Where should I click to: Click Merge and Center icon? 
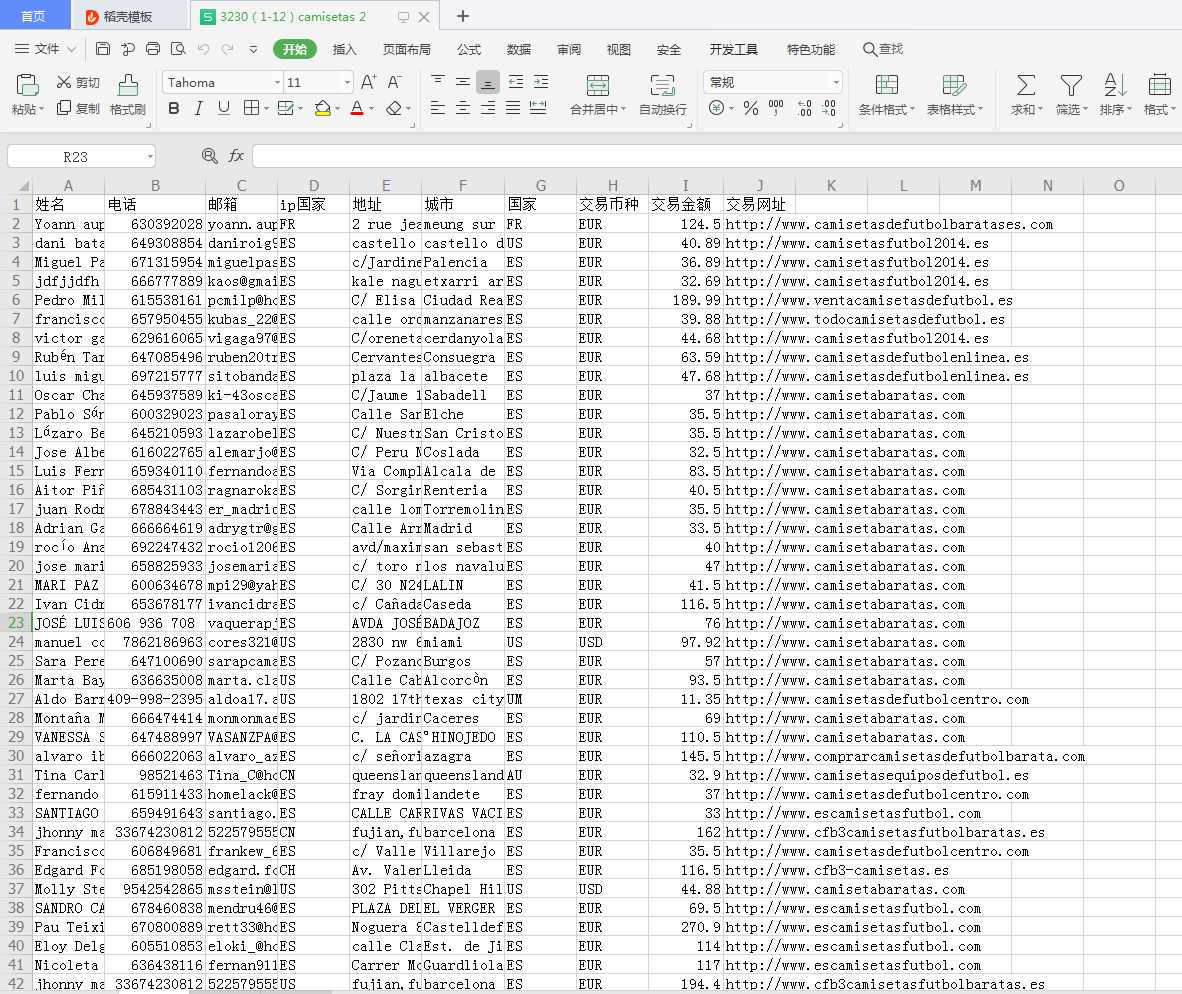point(598,84)
